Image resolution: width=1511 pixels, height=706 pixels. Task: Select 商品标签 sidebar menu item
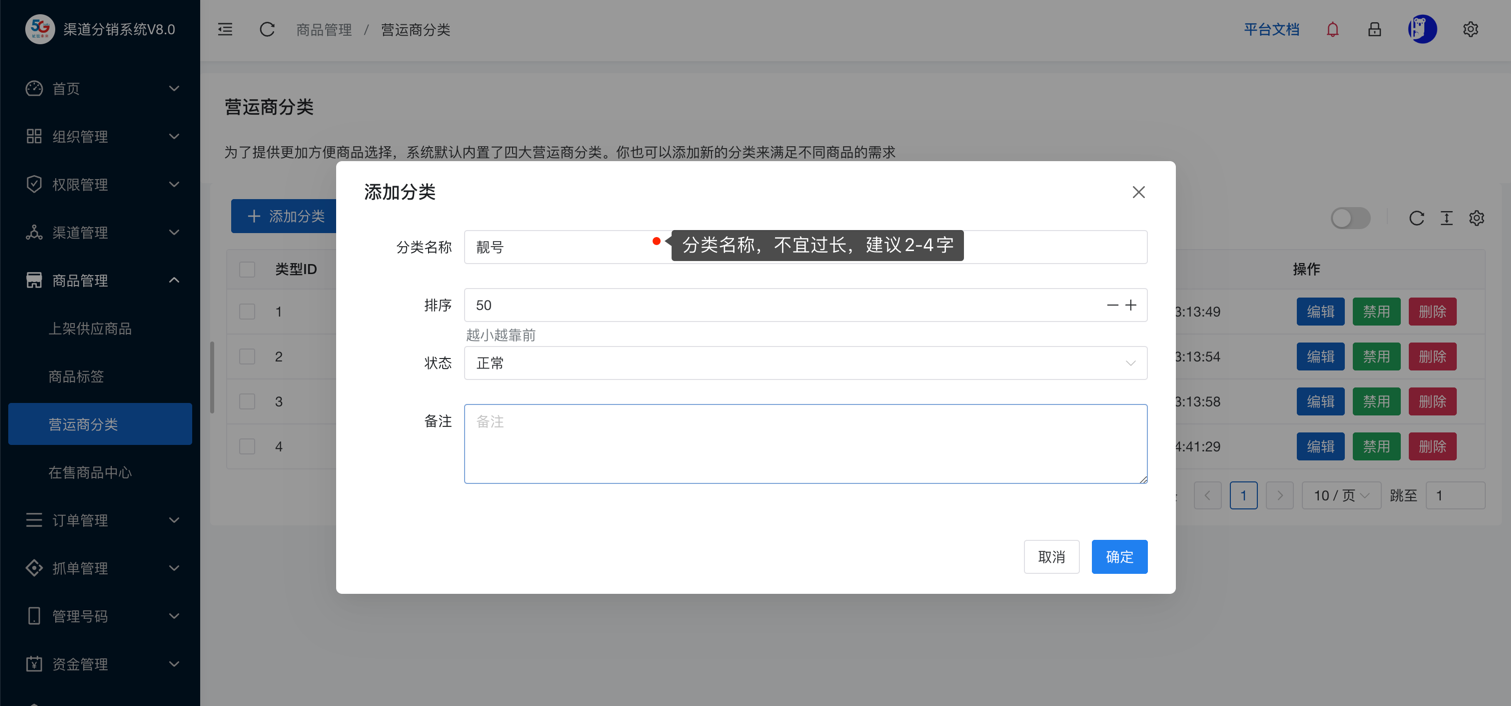(76, 376)
